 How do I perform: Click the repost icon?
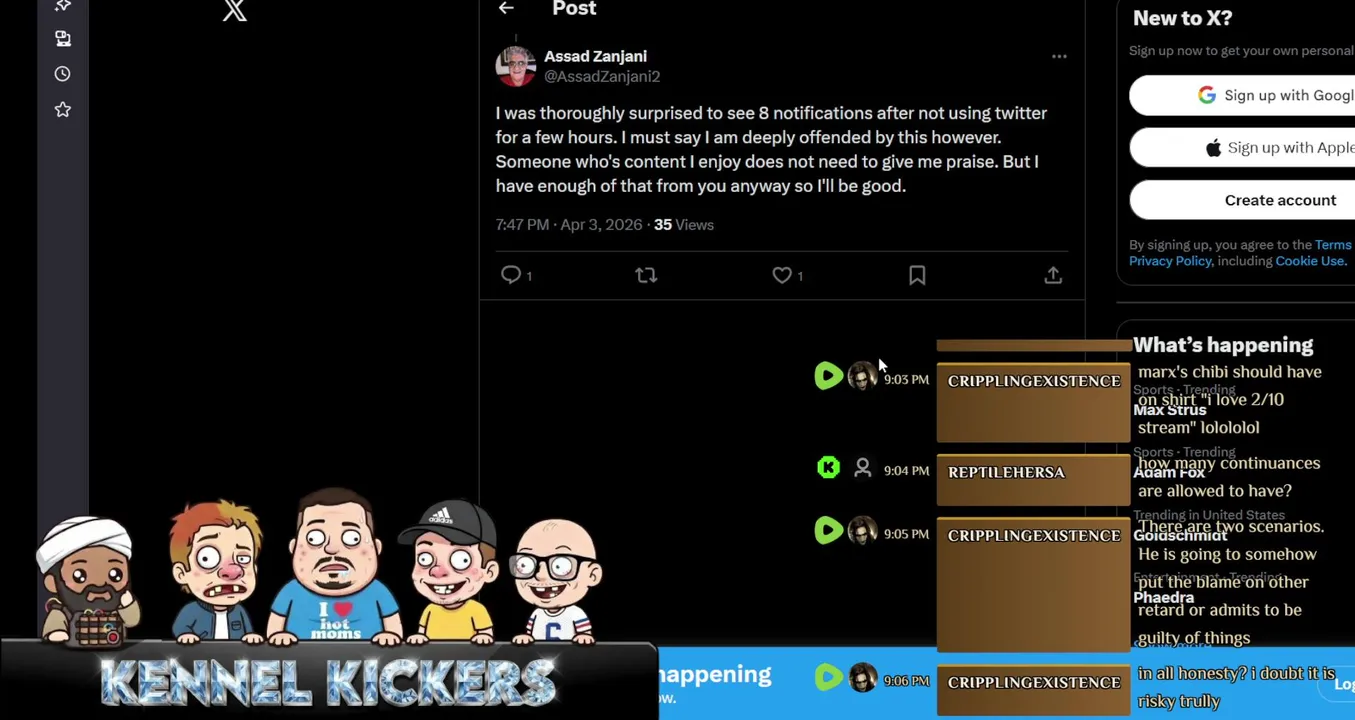tap(646, 275)
